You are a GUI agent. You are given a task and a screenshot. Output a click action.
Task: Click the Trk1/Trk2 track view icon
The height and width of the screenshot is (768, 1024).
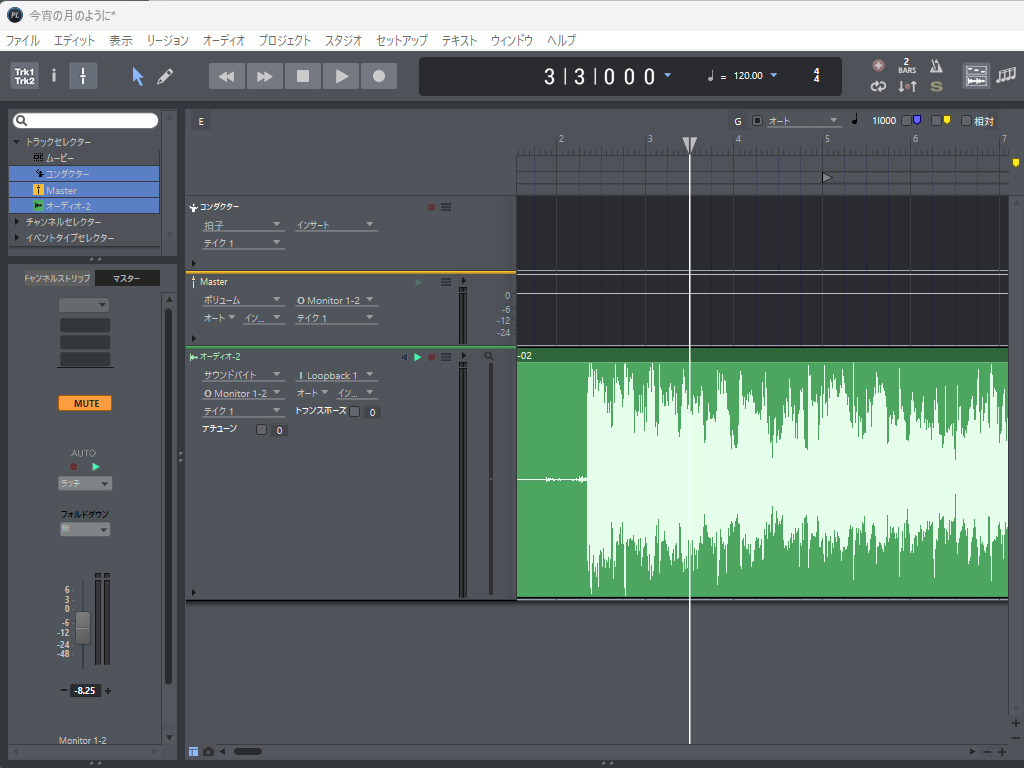click(24, 76)
